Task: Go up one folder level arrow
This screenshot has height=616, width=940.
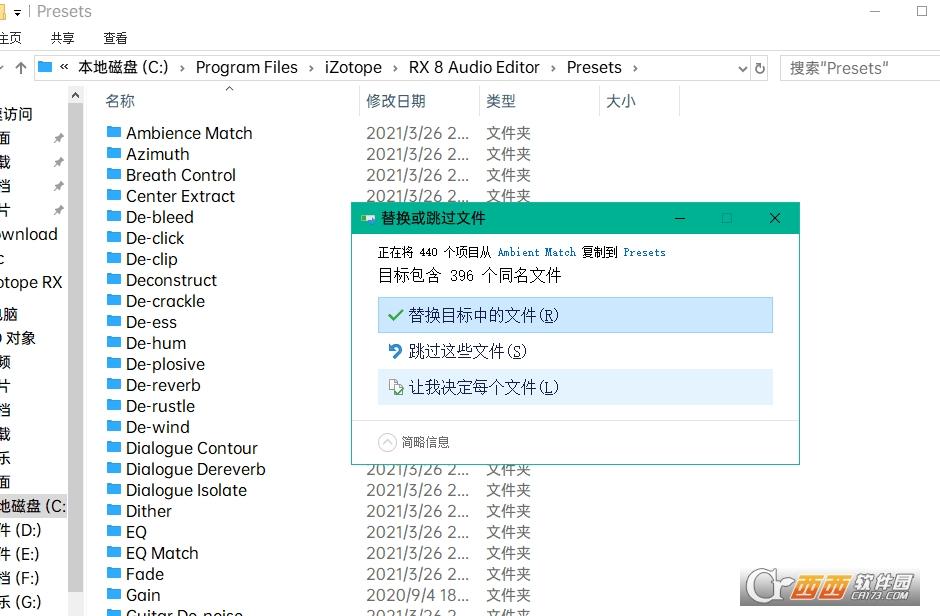Action: point(21,68)
